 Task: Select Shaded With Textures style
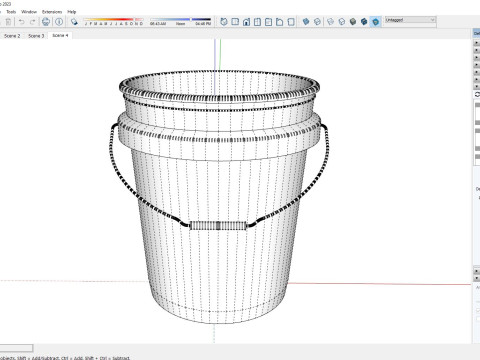(x=364, y=22)
